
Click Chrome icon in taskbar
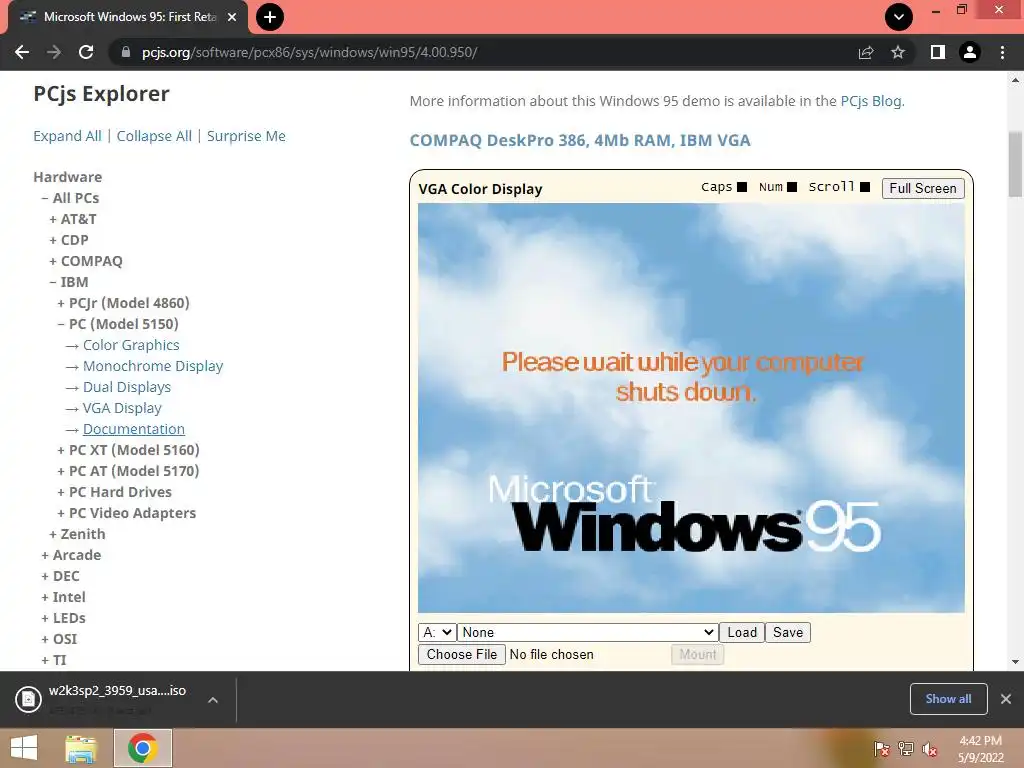[143, 748]
